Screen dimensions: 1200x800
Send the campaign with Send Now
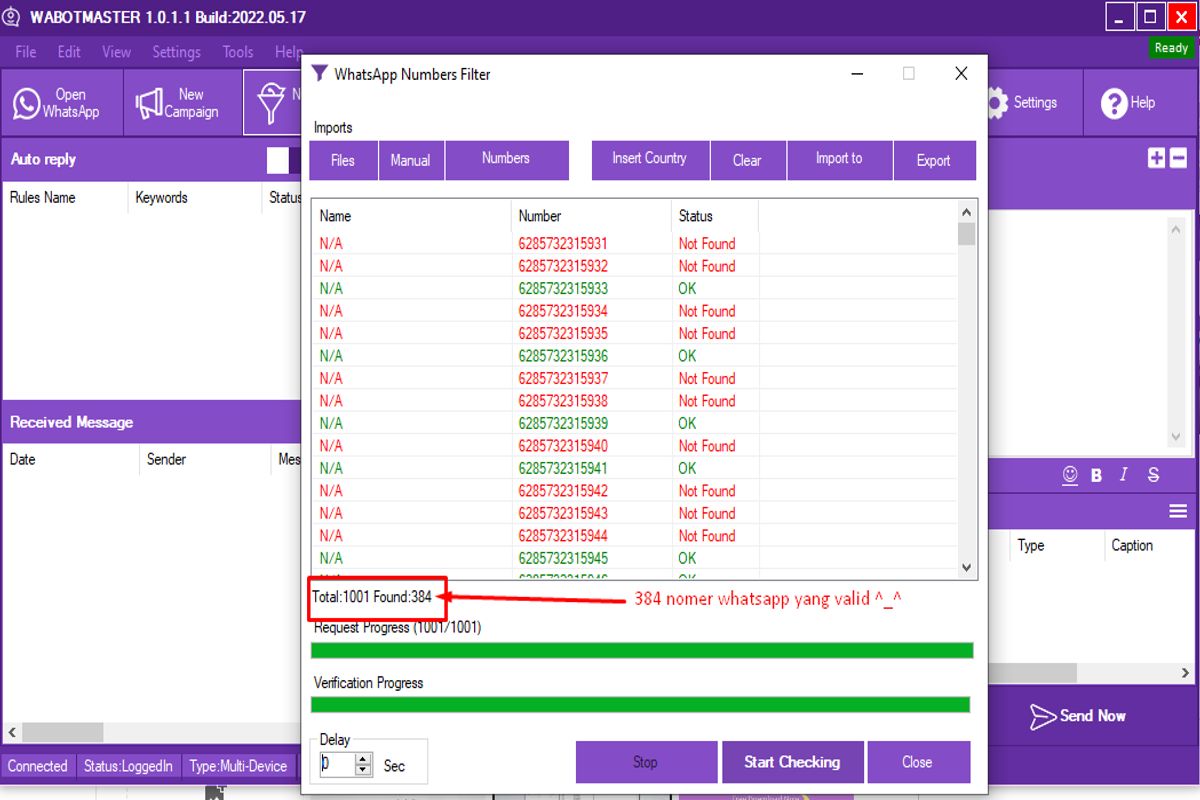1078,716
